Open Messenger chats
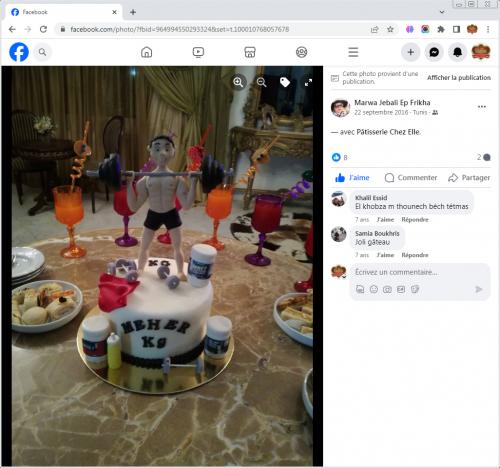This screenshot has width=500, height=468. (x=434, y=52)
